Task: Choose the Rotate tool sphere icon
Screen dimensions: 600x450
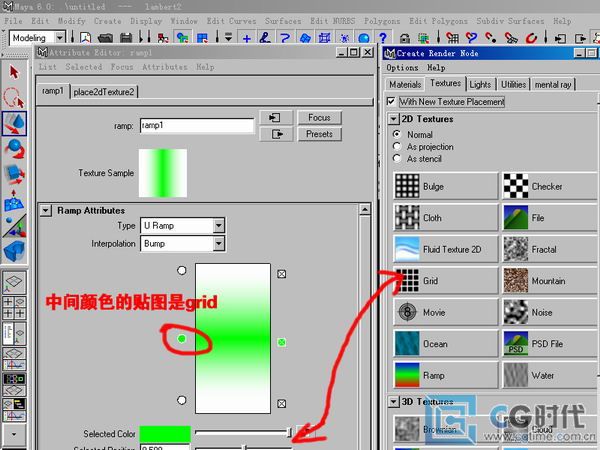Action: click(14, 149)
